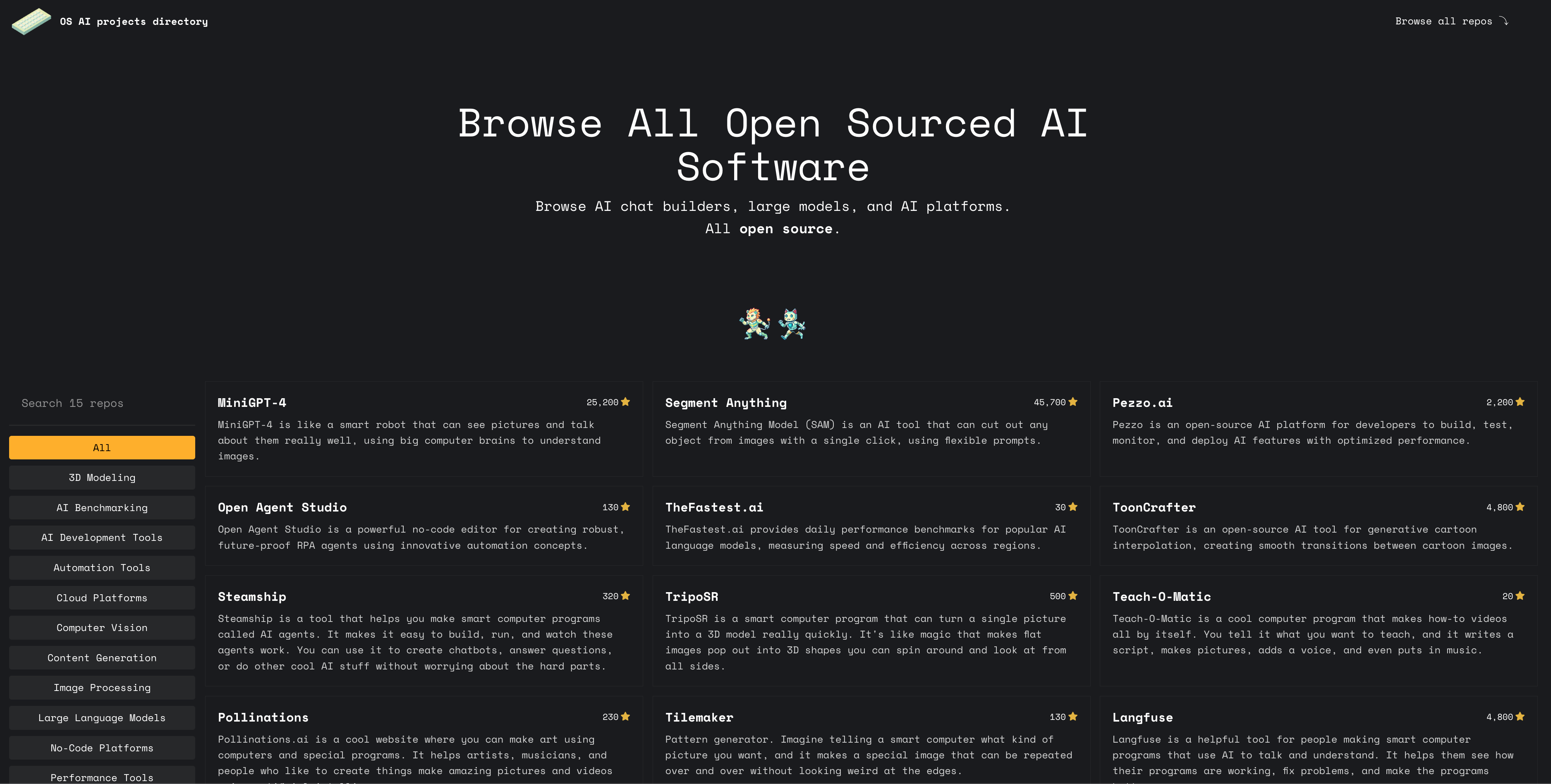This screenshot has height=784, width=1551.
Task: Filter by Content Generation category
Action: [x=102, y=657]
